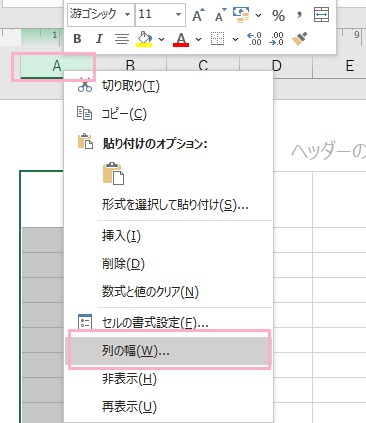Click the merge and center icon
The width and height of the screenshot is (366, 423).
(321, 15)
